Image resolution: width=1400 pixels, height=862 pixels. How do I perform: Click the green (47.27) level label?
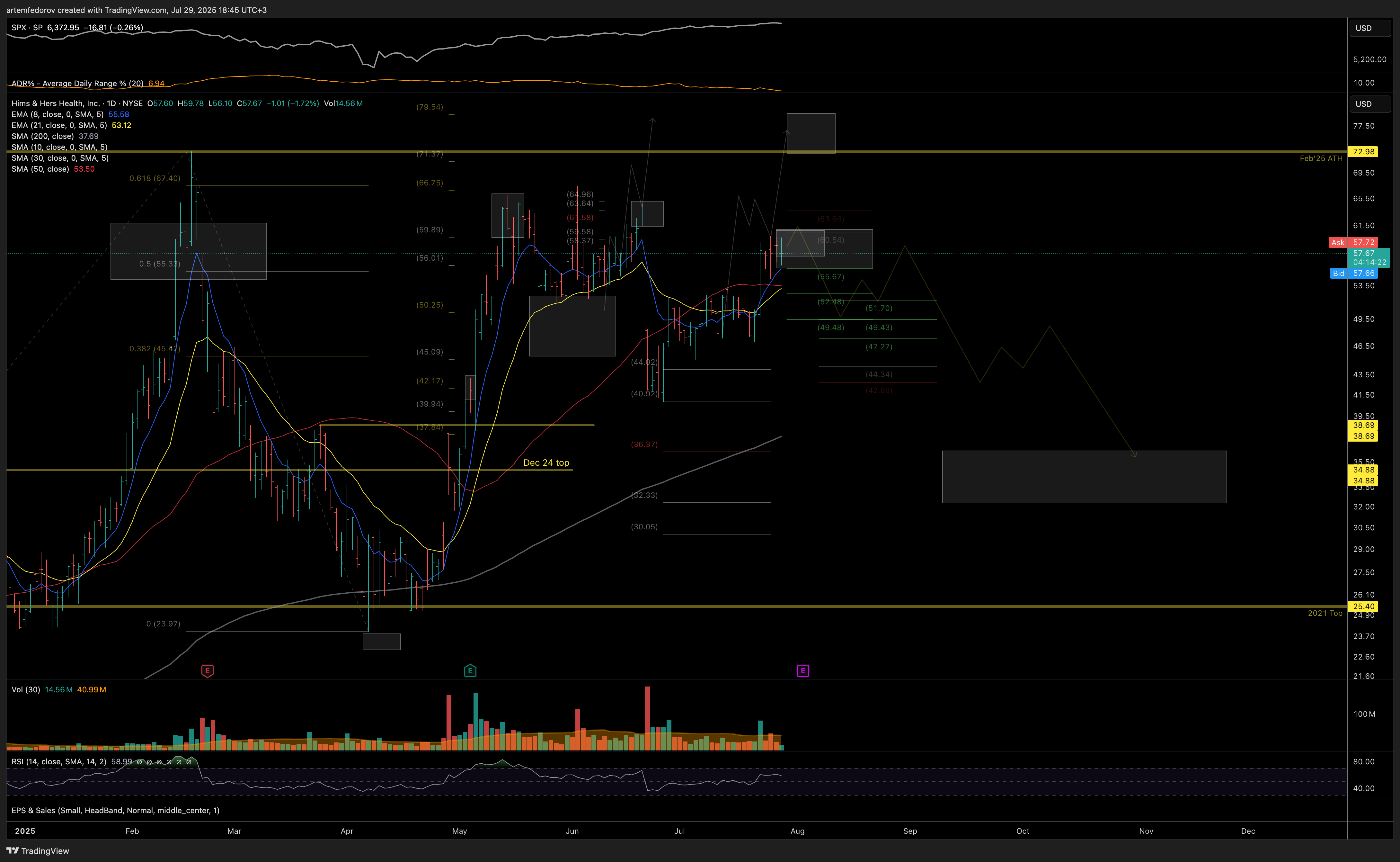(879, 346)
